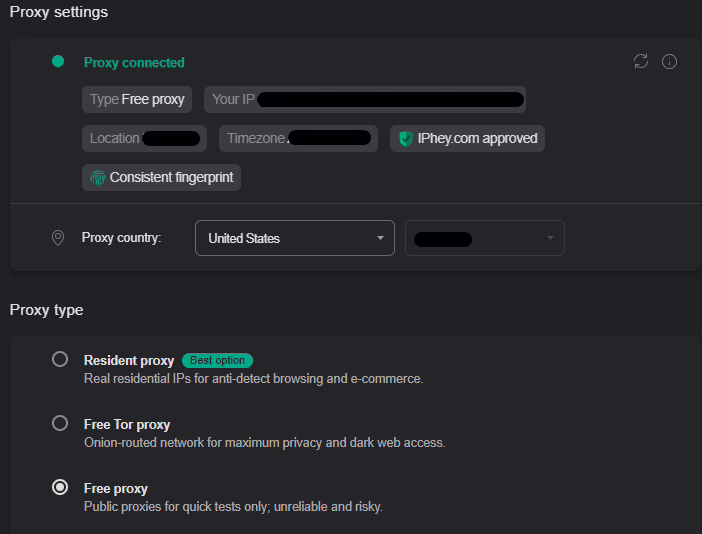Click the refresh proxy connection icon

click(641, 62)
